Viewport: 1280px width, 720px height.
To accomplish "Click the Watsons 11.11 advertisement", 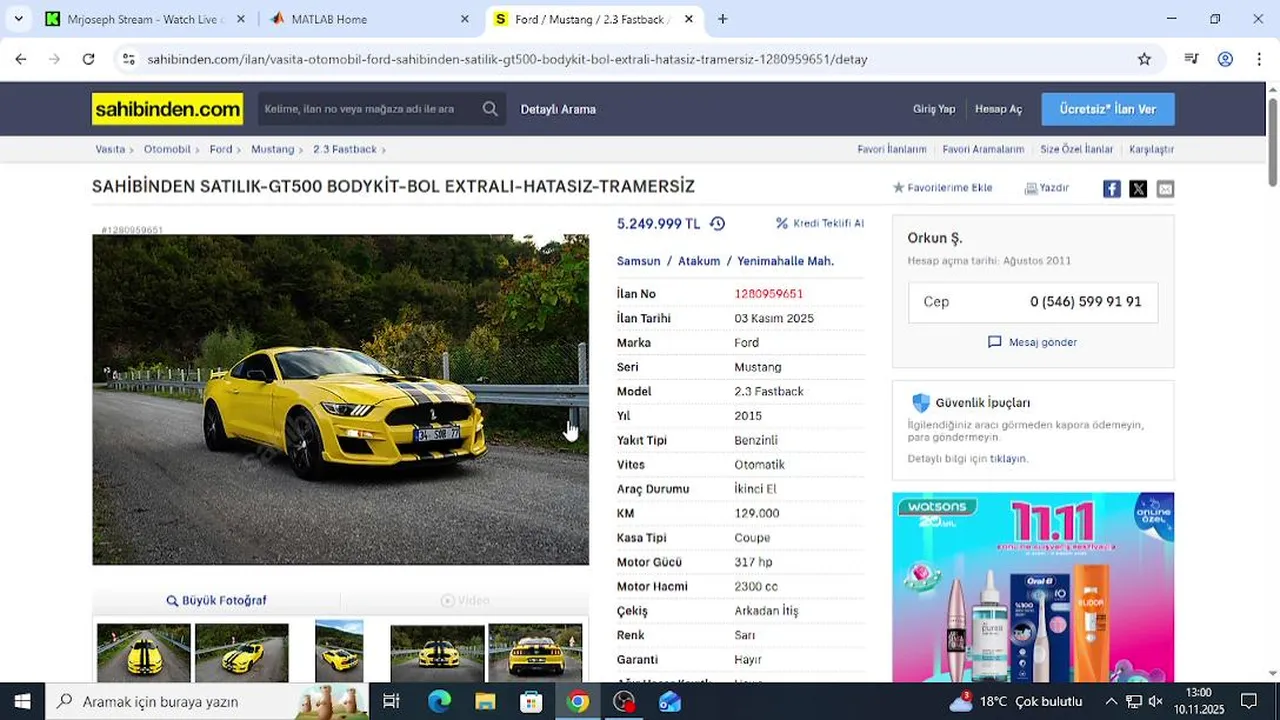I will [1033, 587].
